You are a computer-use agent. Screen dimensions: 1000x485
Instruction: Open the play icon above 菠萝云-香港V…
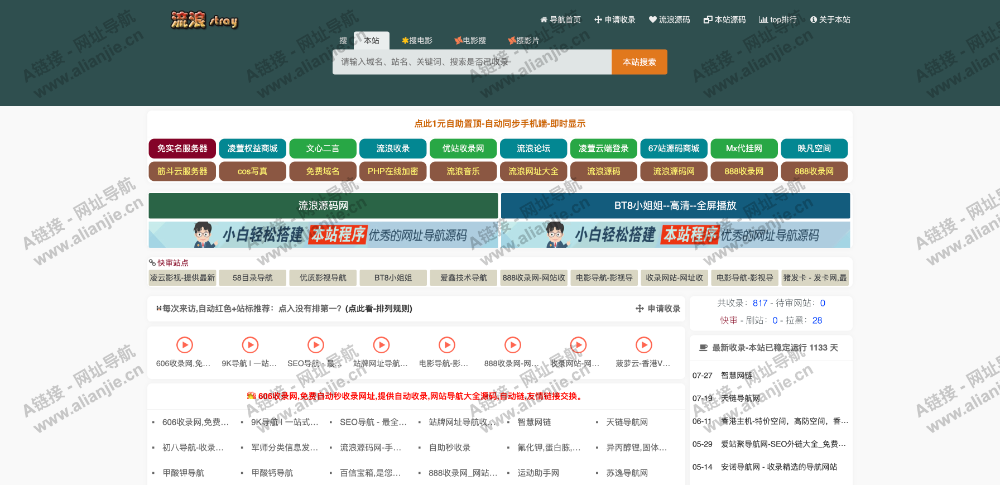[x=644, y=345]
